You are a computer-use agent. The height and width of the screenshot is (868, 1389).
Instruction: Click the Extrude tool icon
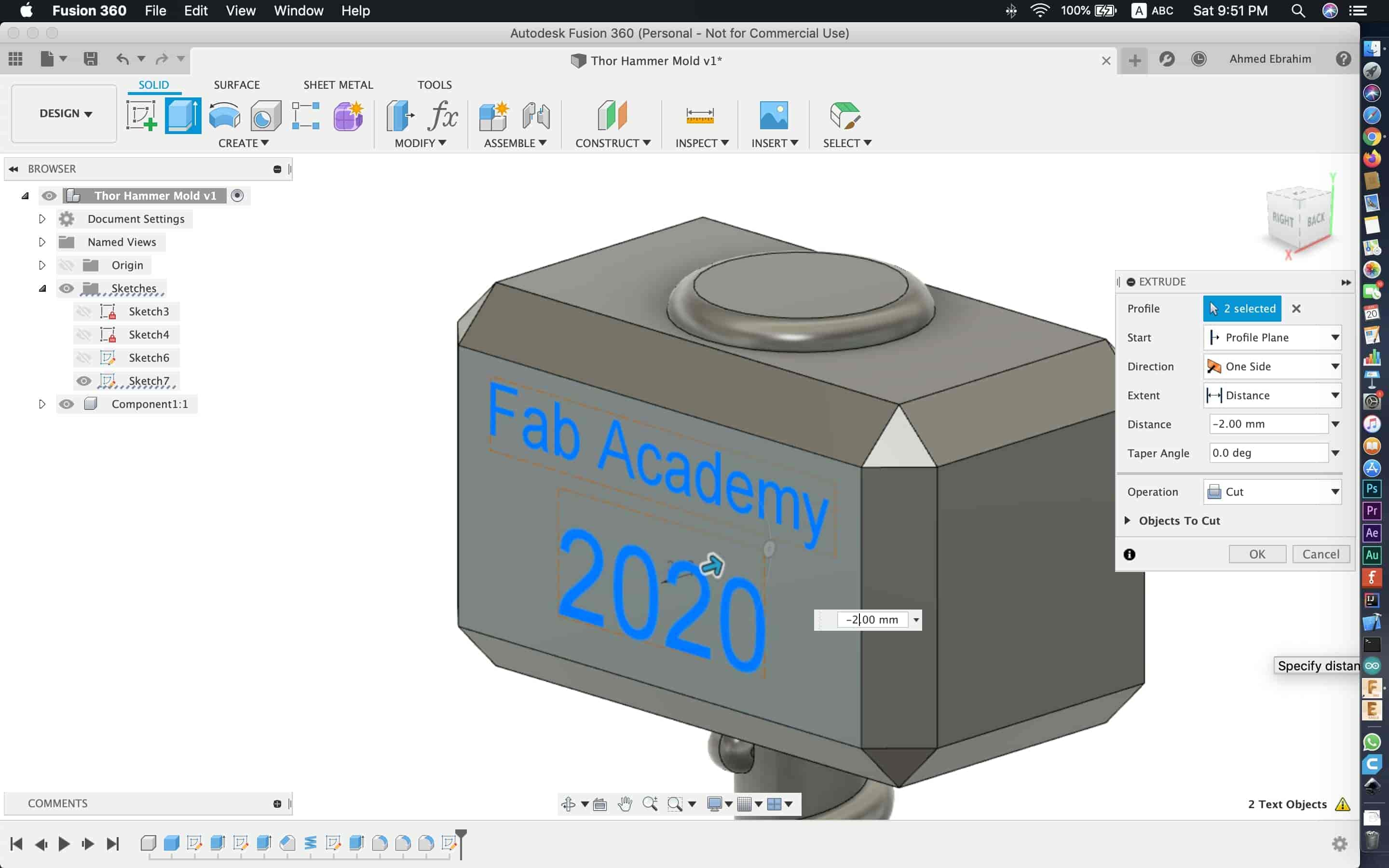coord(182,115)
